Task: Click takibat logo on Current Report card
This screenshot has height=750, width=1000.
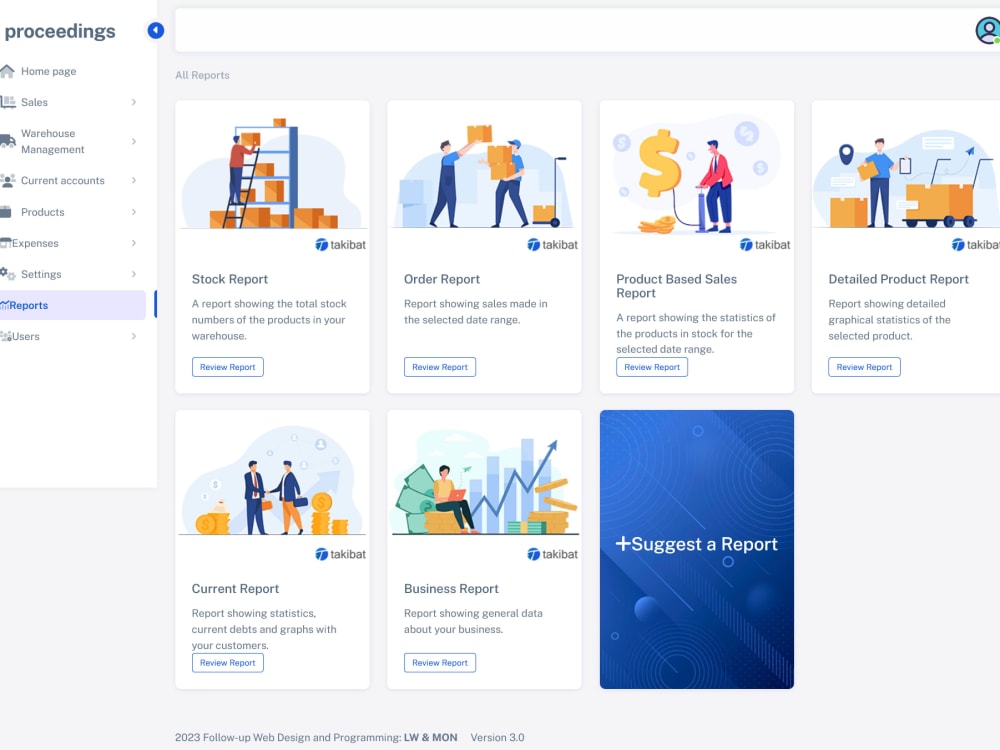Action: (341, 554)
